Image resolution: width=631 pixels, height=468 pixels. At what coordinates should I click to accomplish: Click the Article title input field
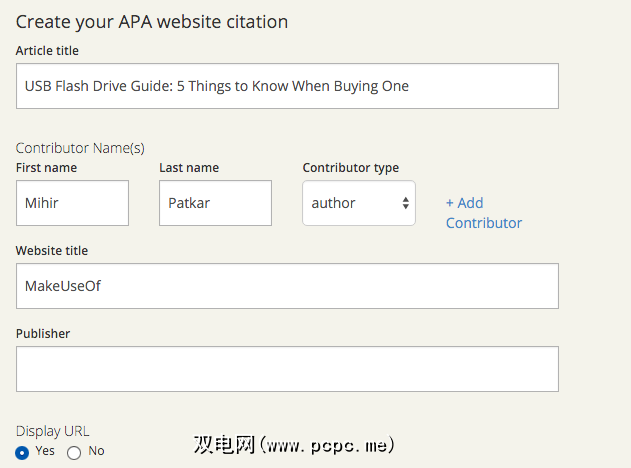tap(287, 86)
